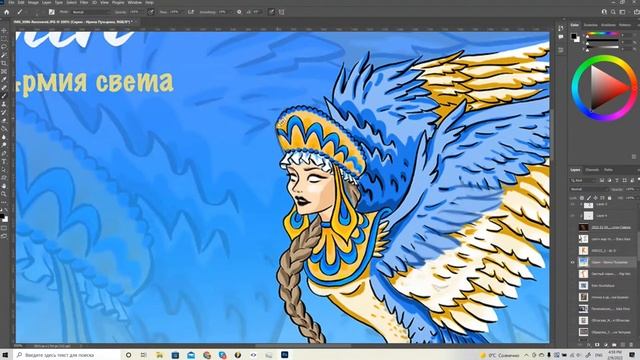This screenshot has height=360, width=640.
Task: Add a layer mask from panel footer
Action: (597, 345)
